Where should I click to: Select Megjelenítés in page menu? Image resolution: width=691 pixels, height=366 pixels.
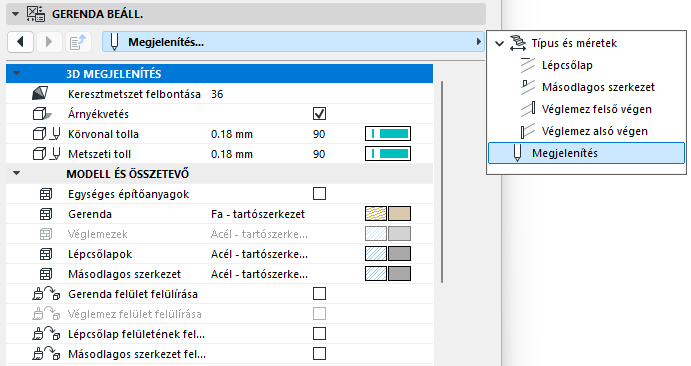[587, 153]
